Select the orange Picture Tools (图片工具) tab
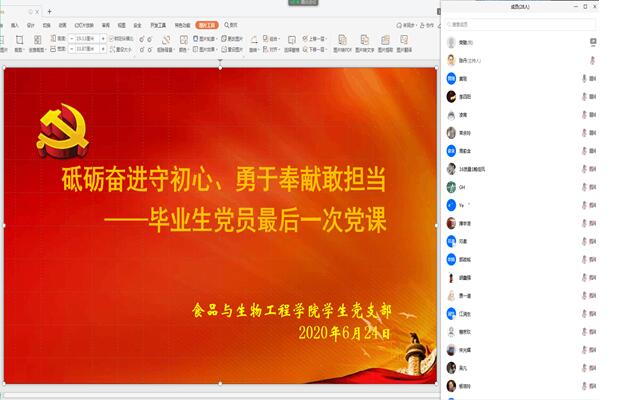The image size is (620, 401). click(x=207, y=25)
